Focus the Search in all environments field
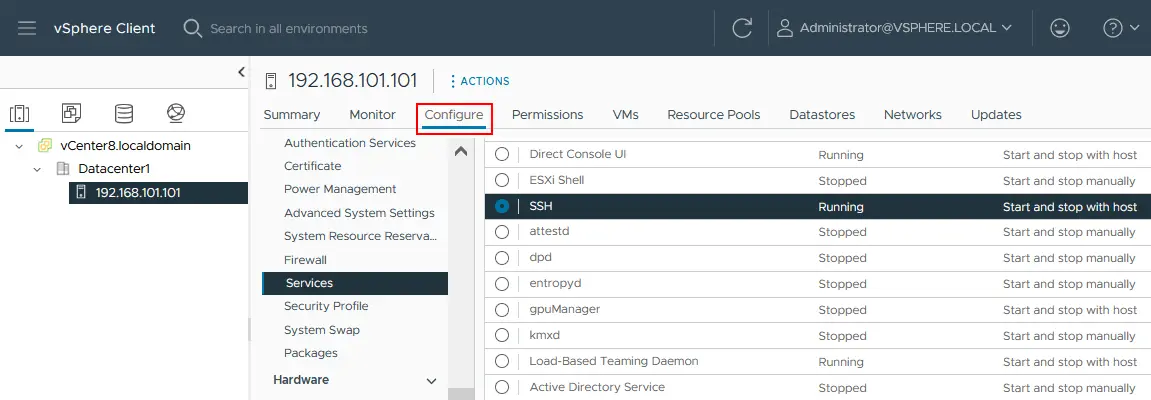Image resolution: width=1151 pixels, height=400 pixels. point(288,29)
